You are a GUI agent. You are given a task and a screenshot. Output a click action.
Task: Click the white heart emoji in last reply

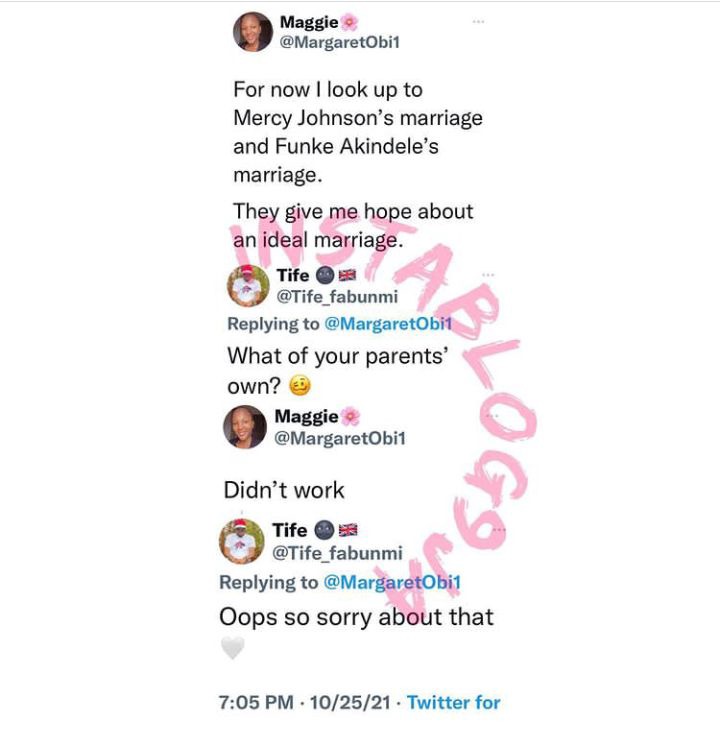tap(232, 648)
